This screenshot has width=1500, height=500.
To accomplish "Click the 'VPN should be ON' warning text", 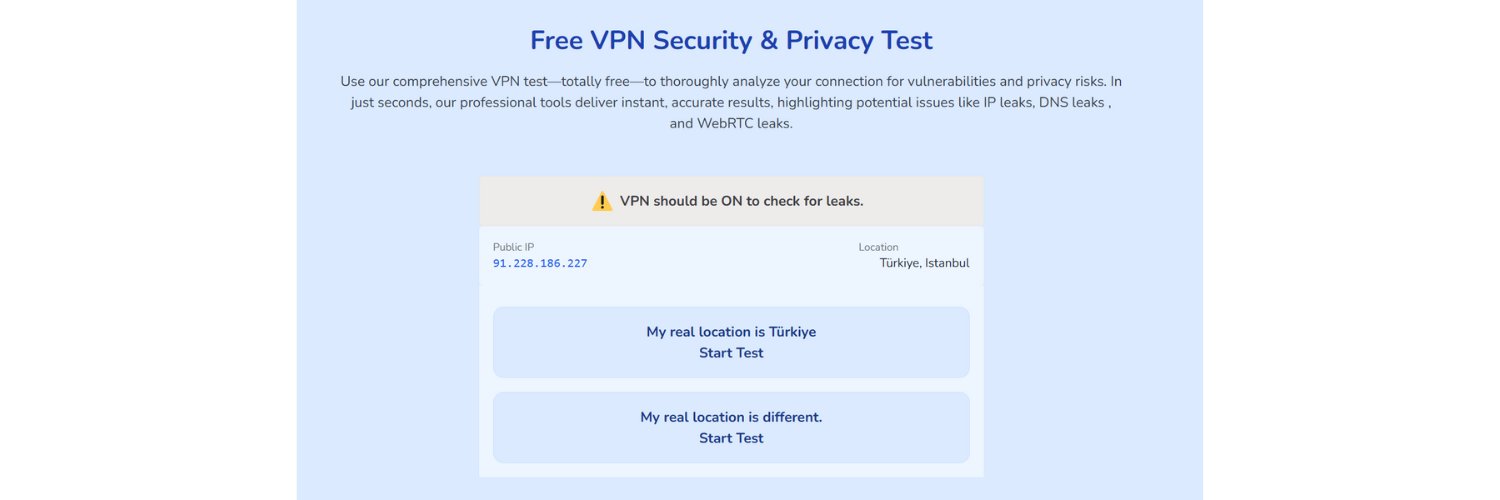I will click(x=741, y=201).
